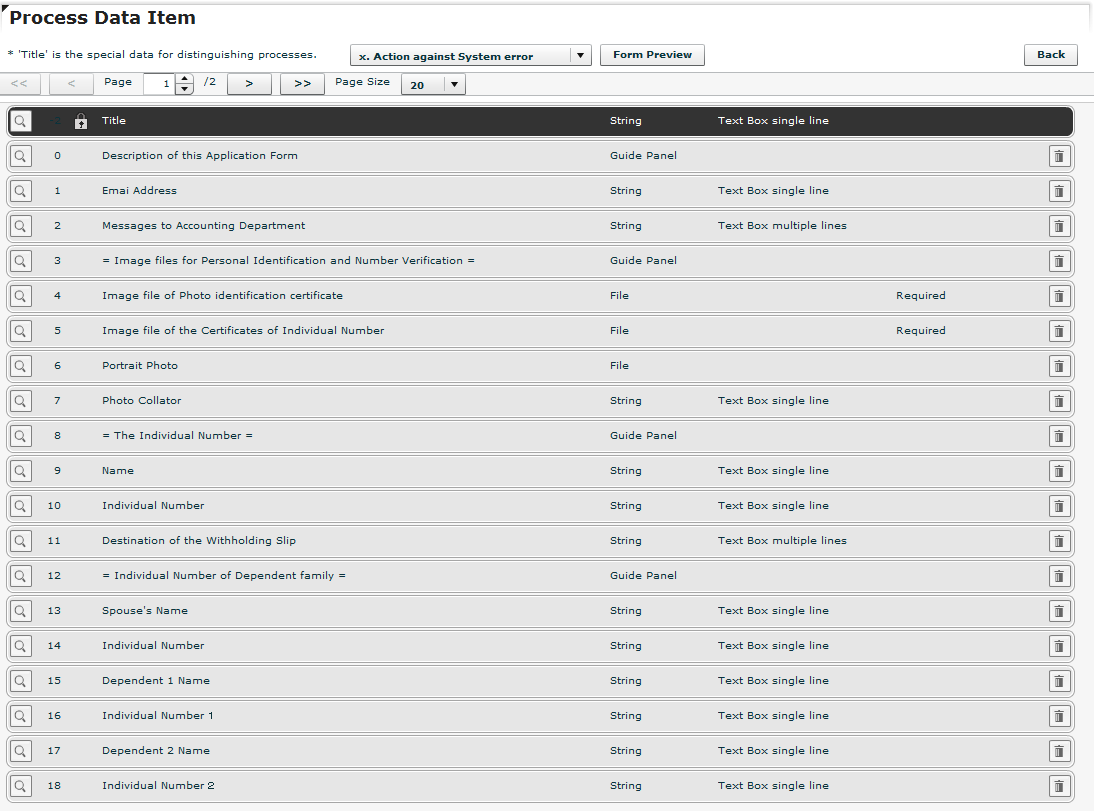Remove Description of this Application Form via trash icon
Screen dimensions: 1094x811
click(x=1059, y=156)
